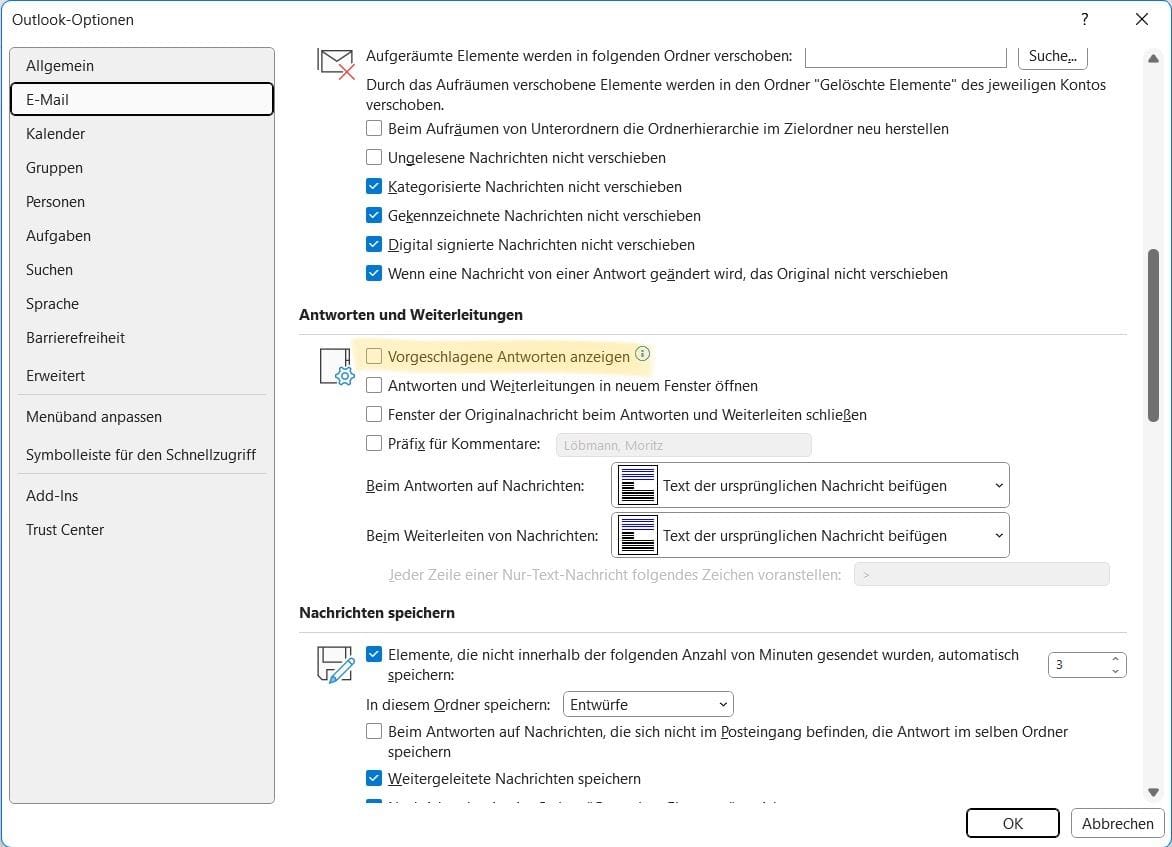This screenshot has height=847, width=1172.
Task: Uncheck Gekennzeichnete Nachrichten nicht verschieben
Action: click(x=374, y=215)
